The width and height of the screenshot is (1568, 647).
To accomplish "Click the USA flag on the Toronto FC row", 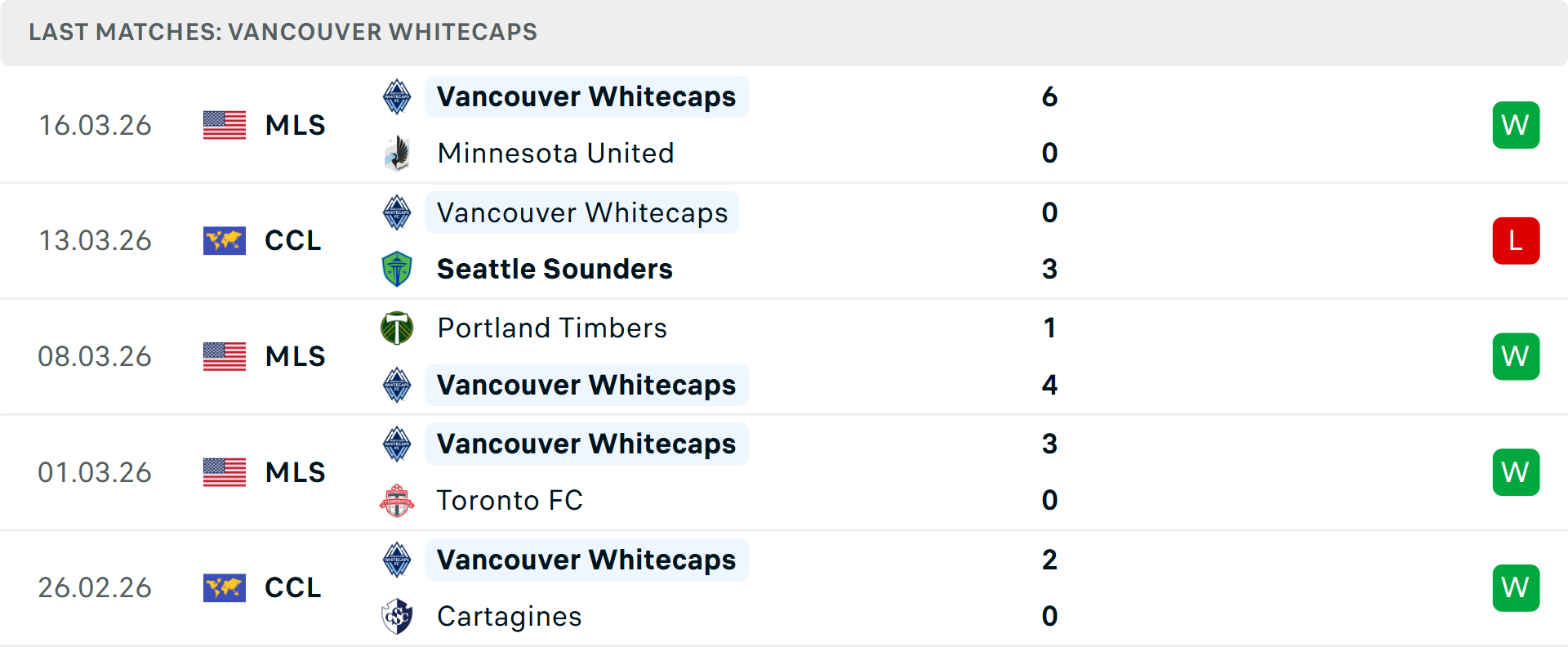I will pos(225,472).
